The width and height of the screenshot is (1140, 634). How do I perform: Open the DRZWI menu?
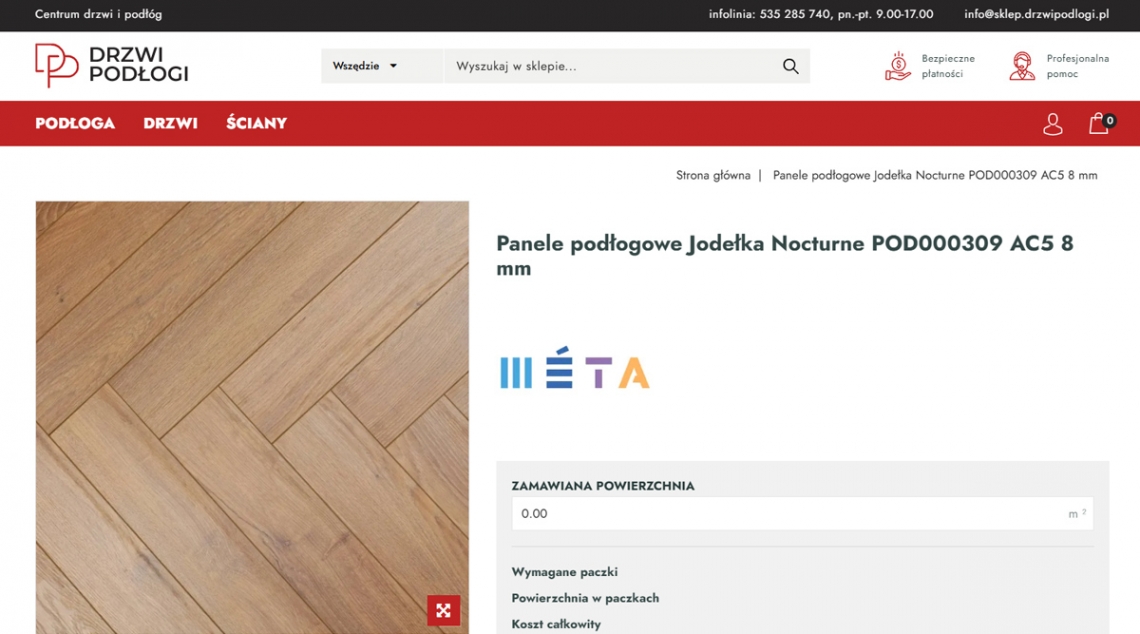pos(170,123)
